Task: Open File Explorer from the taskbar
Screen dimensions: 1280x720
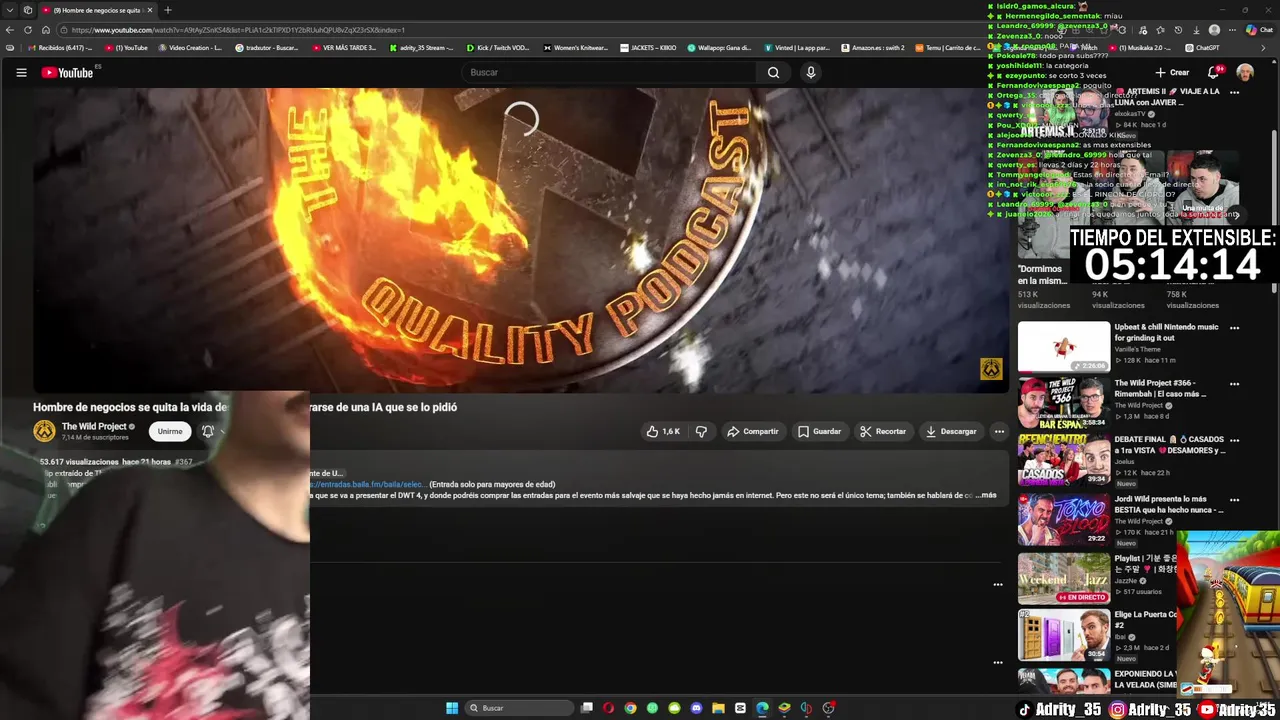Action: click(x=718, y=708)
